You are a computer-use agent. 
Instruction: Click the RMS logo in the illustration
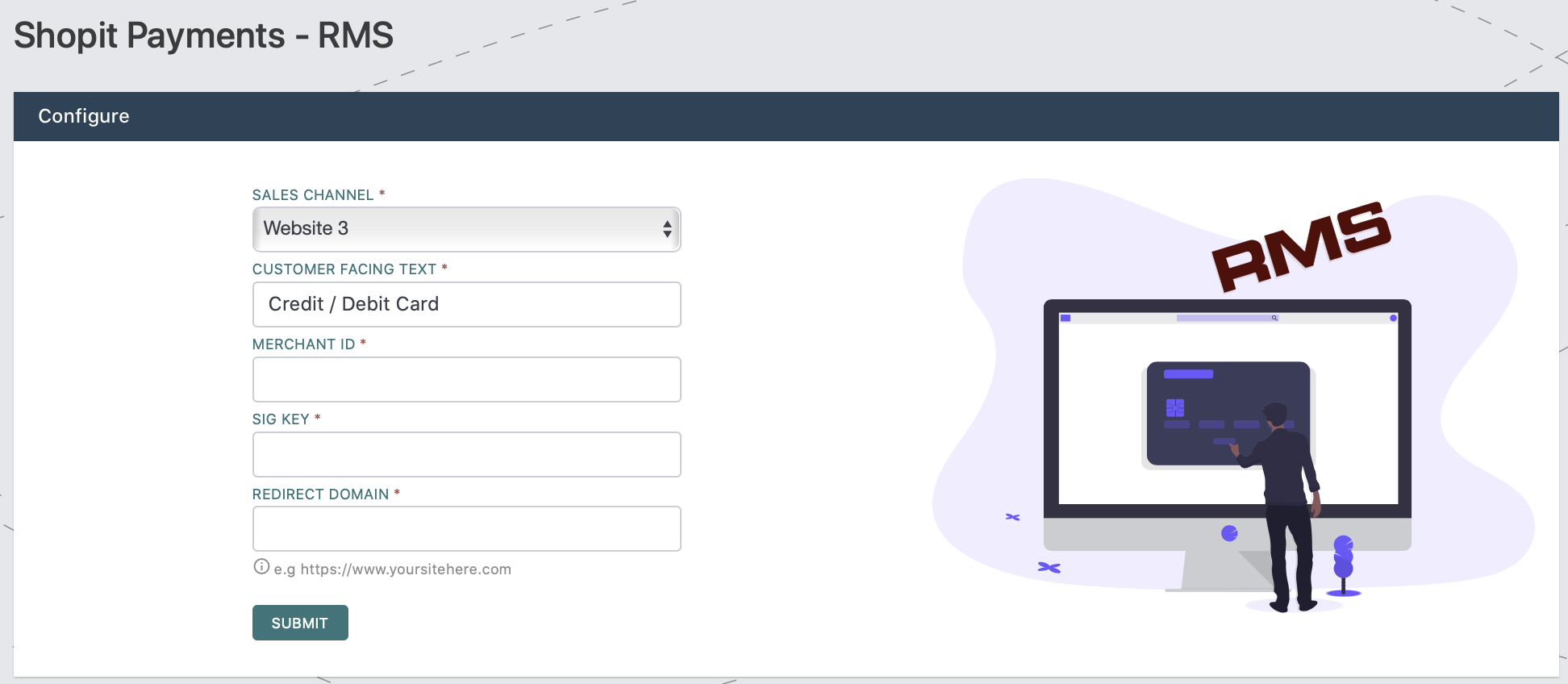[x=1300, y=245]
